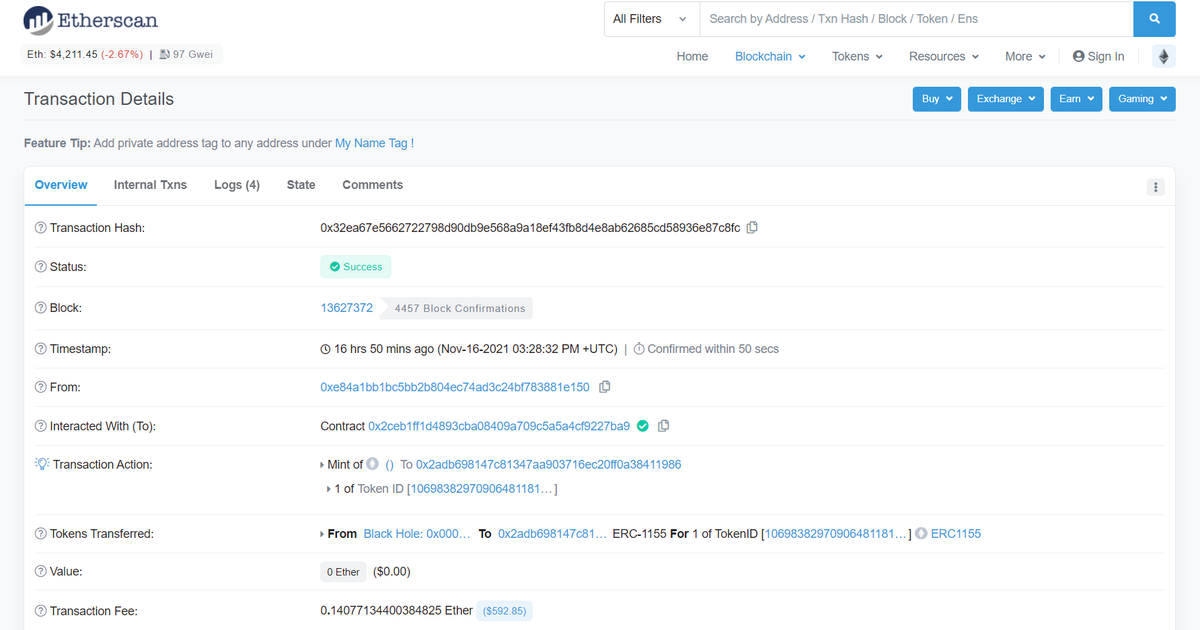Click help icon beside Transaction Fee
This screenshot has width=1200, height=630.
(40, 611)
